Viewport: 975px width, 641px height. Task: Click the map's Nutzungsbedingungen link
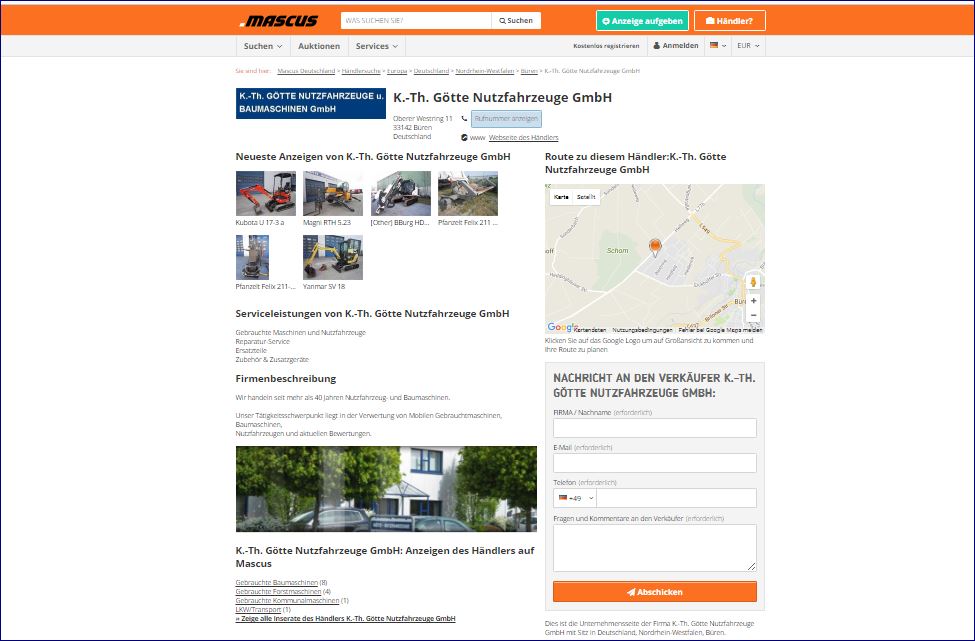click(642, 330)
